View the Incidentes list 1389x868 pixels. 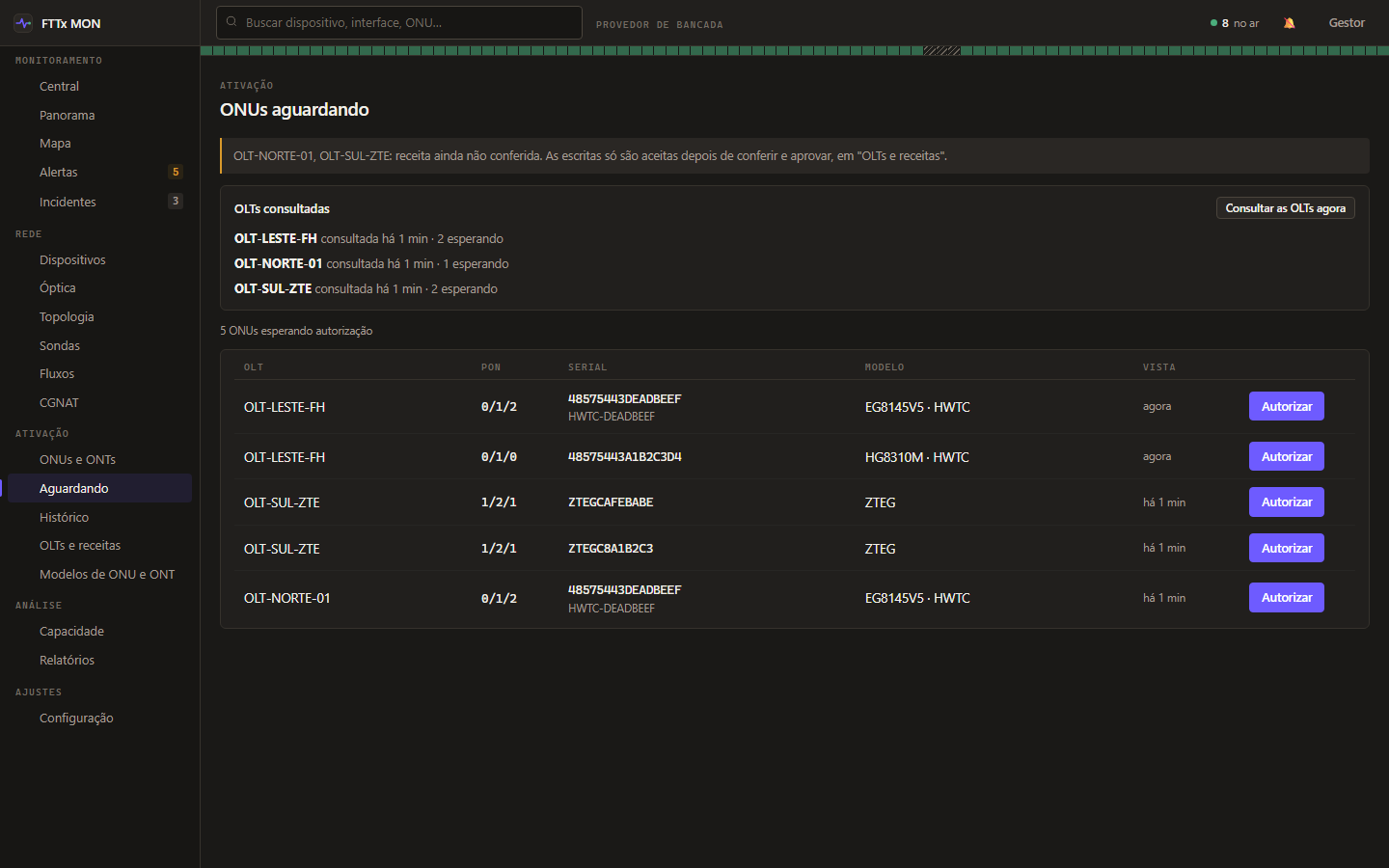click(x=99, y=202)
